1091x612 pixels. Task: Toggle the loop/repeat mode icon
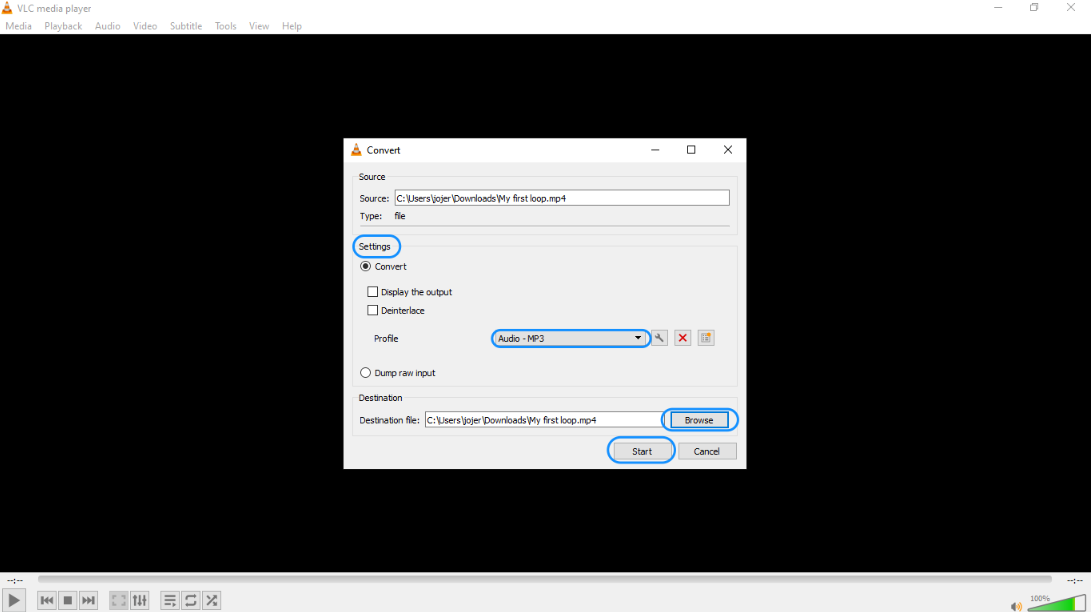coord(191,600)
